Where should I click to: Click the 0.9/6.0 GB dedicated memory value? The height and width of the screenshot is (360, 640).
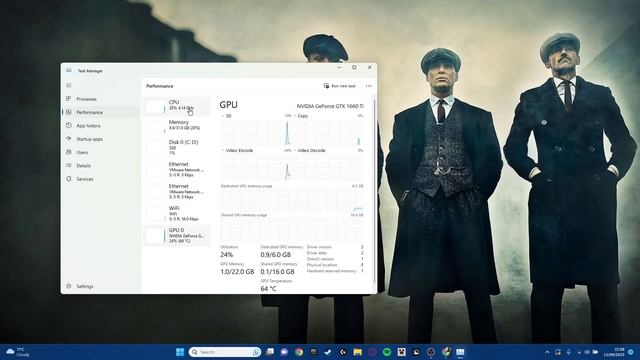(276, 255)
